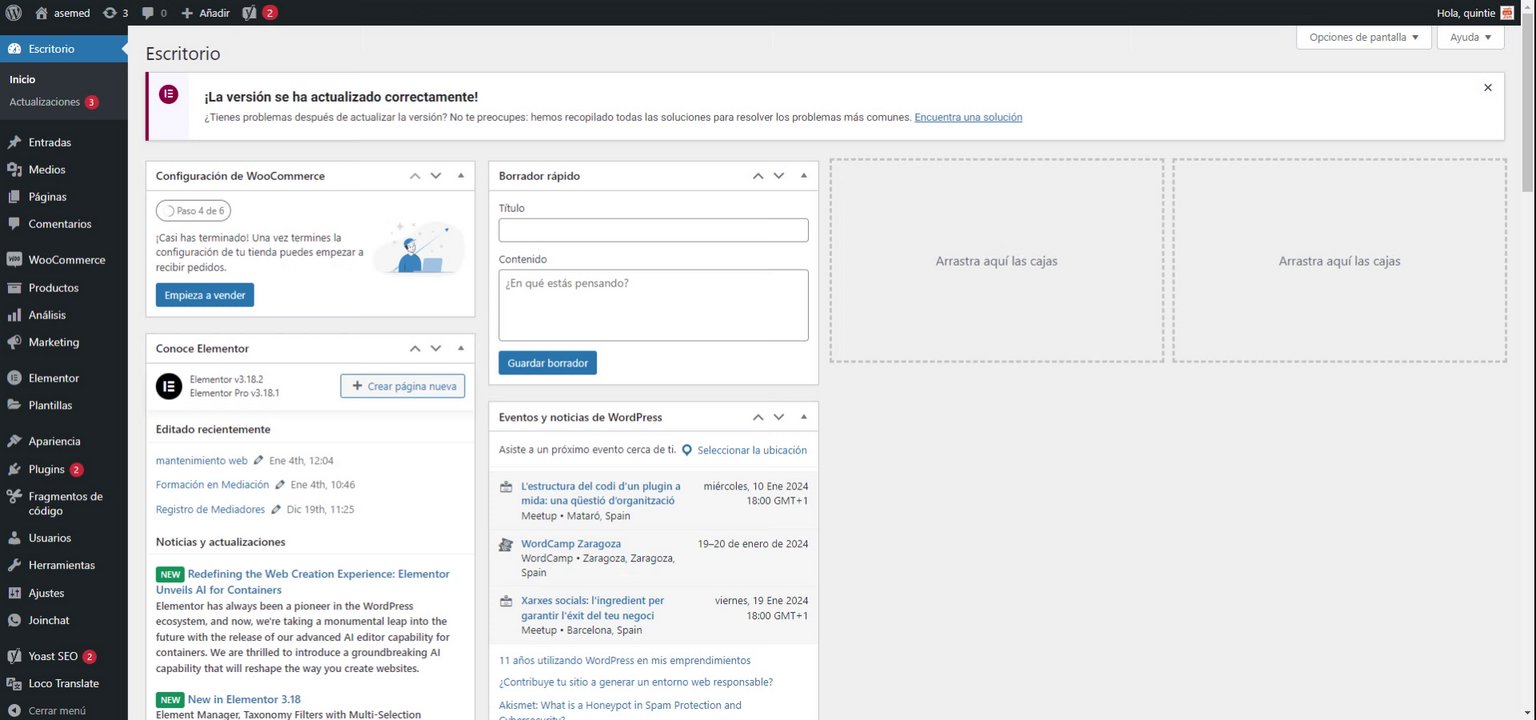Screen dimensions: 1536x720
Task: Click the Plugins plug icon
Action: [14, 469]
